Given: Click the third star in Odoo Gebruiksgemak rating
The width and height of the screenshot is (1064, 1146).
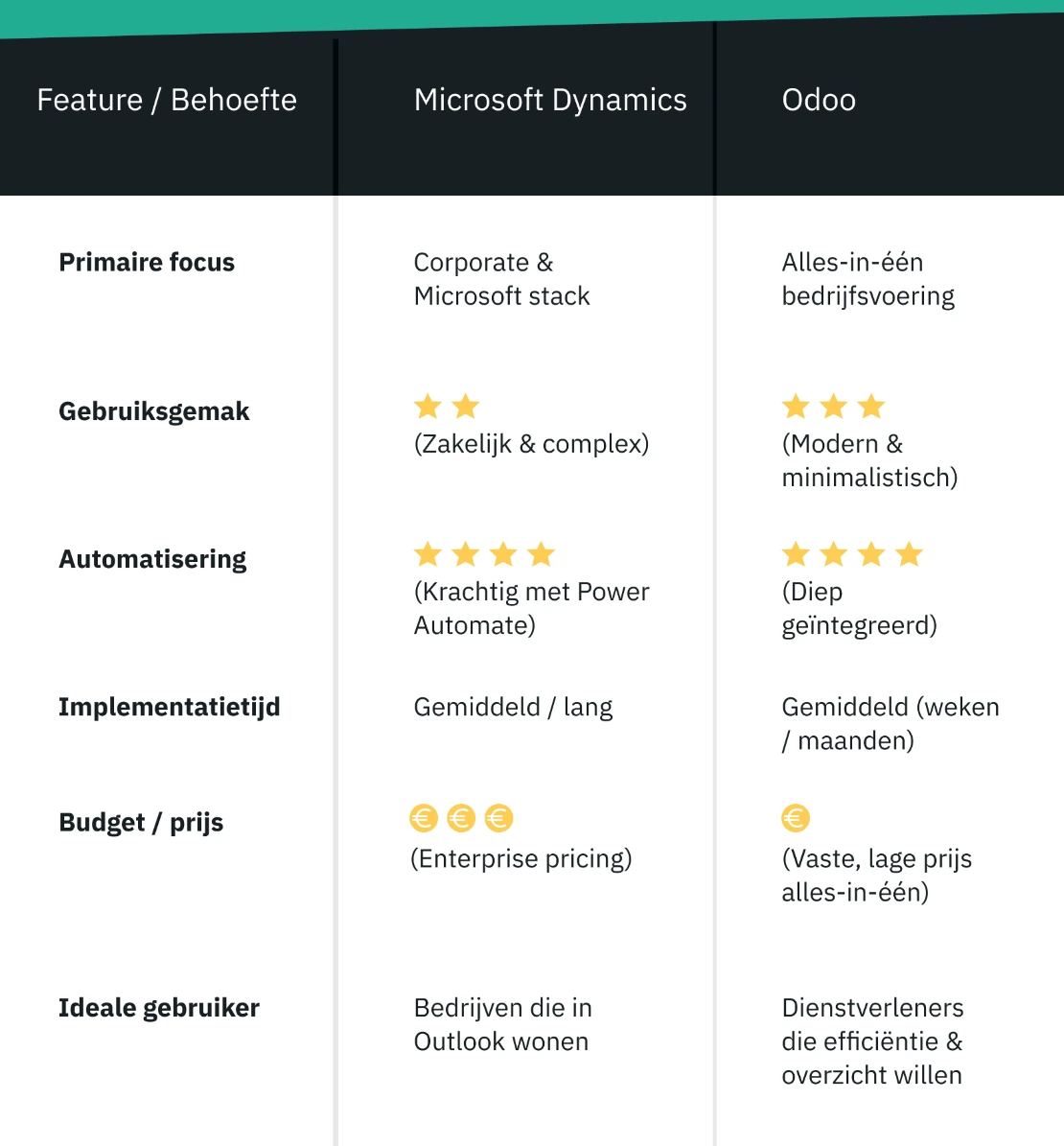Looking at the screenshot, I should pos(871,407).
